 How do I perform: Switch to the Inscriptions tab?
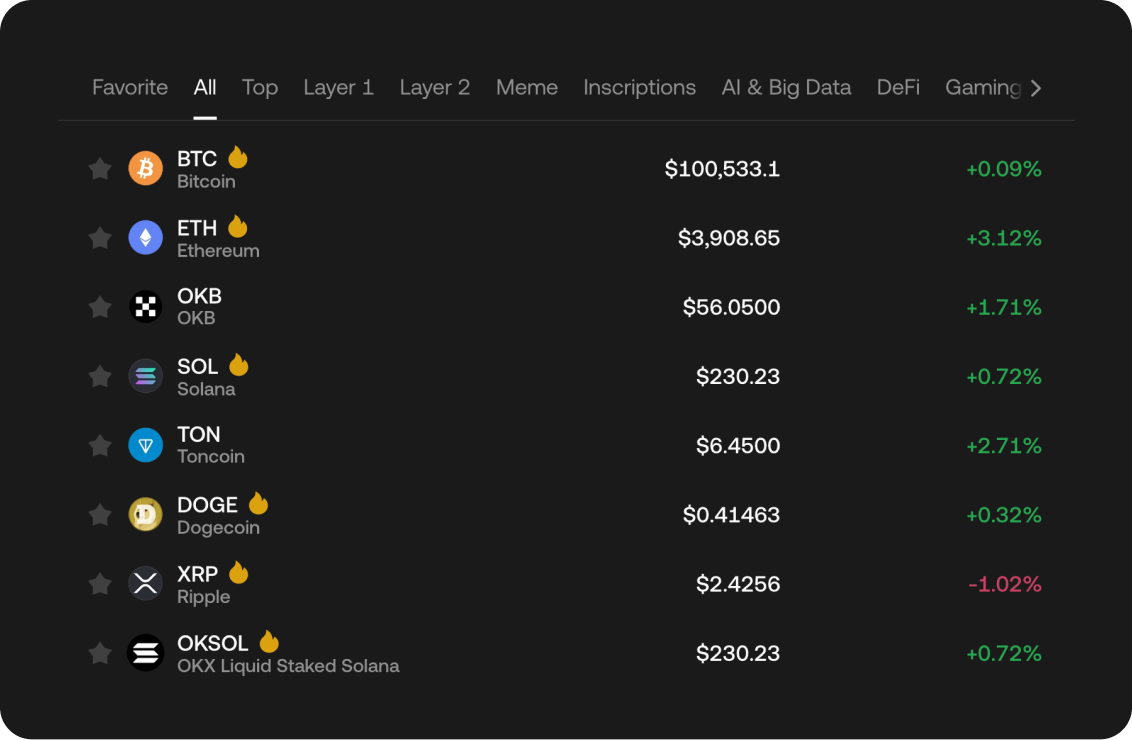[639, 88]
